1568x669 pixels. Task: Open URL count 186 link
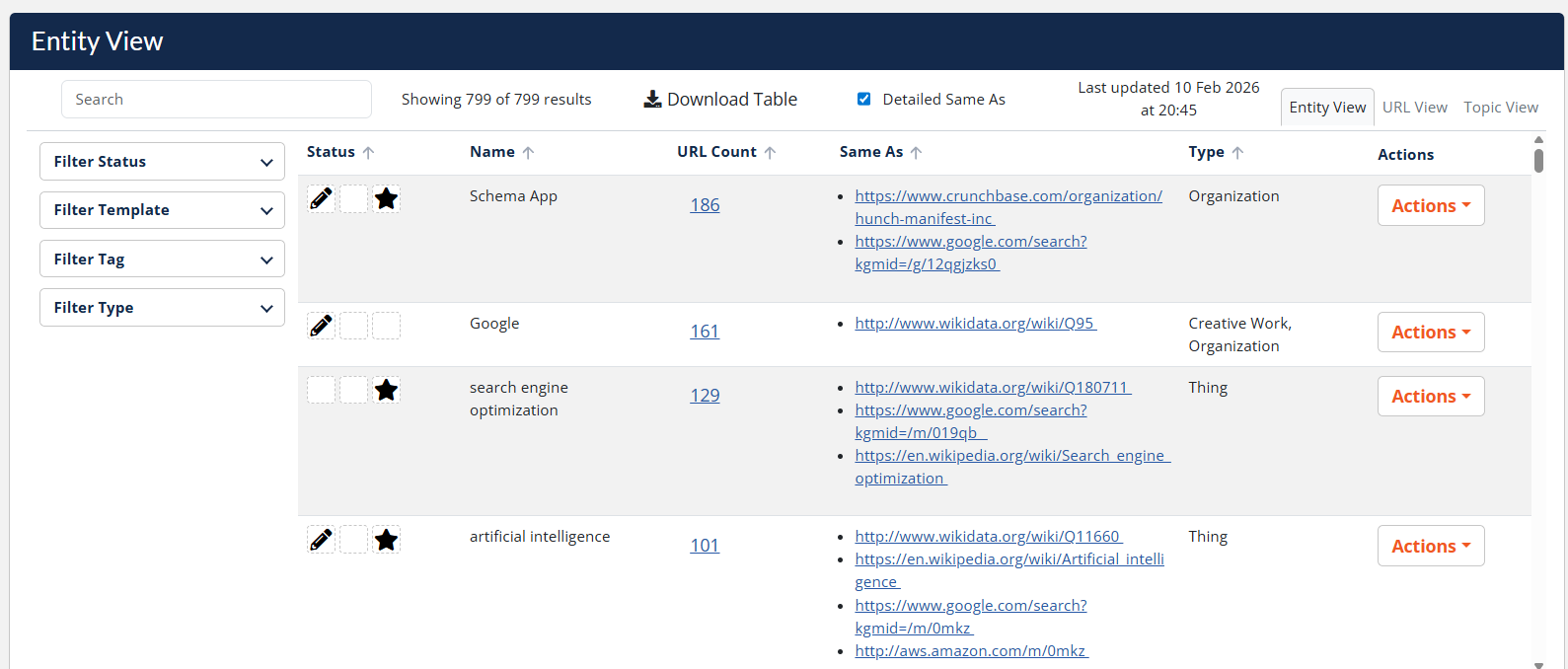[705, 205]
